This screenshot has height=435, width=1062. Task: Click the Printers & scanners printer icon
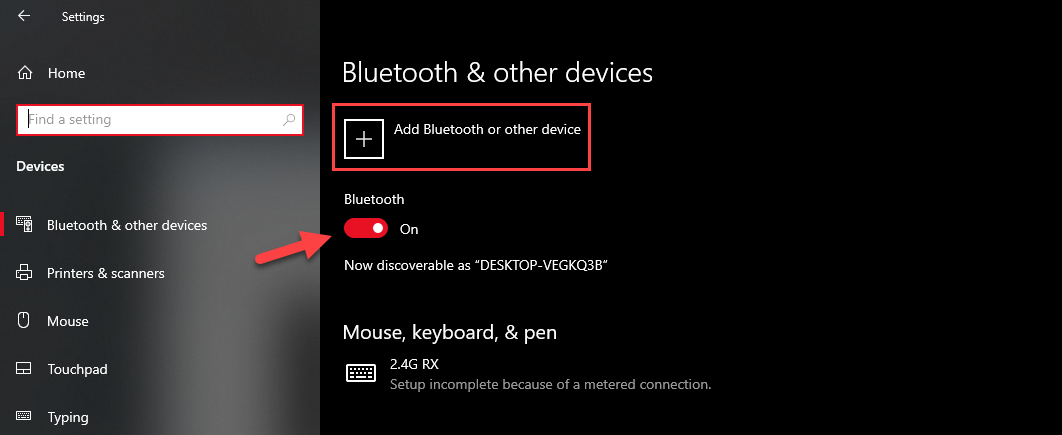[x=25, y=273]
